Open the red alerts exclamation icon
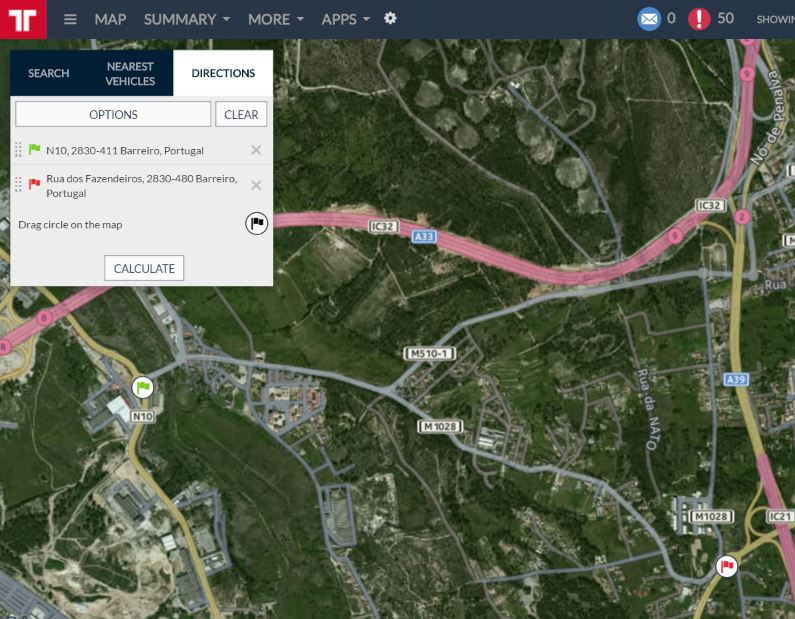Screen dimensions: 795x619 [699, 18]
